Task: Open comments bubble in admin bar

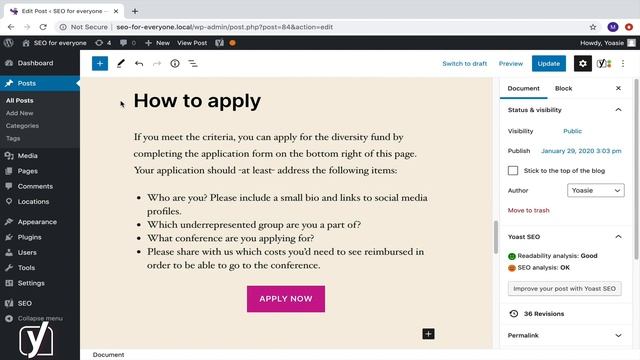Action: pos(128,43)
